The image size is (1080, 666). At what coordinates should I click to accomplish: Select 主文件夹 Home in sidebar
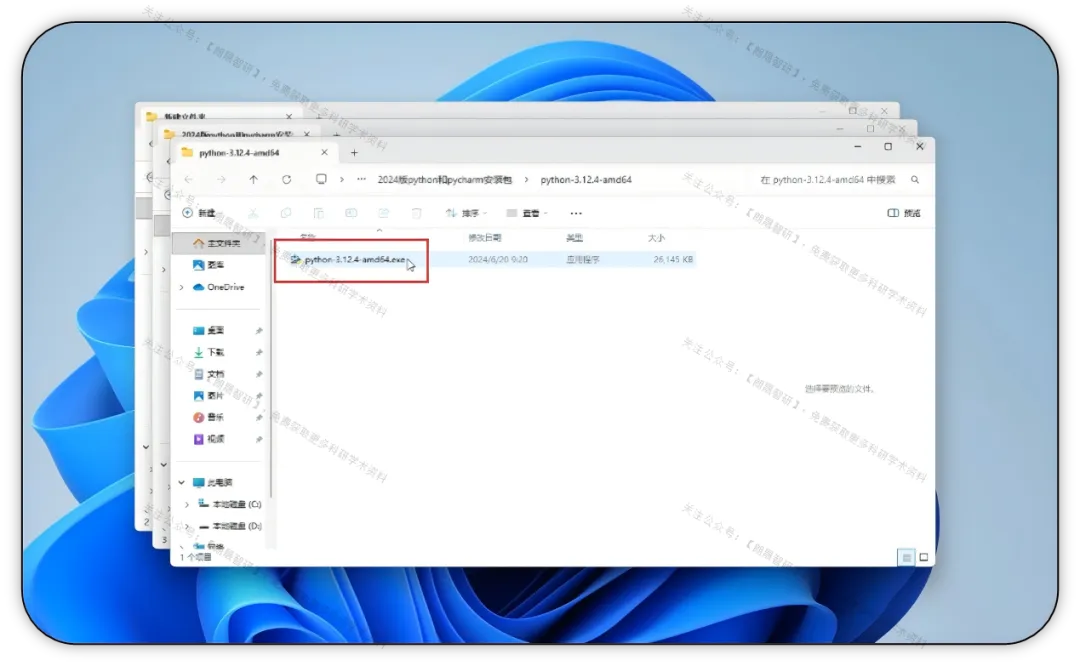(x=218, y=243)
